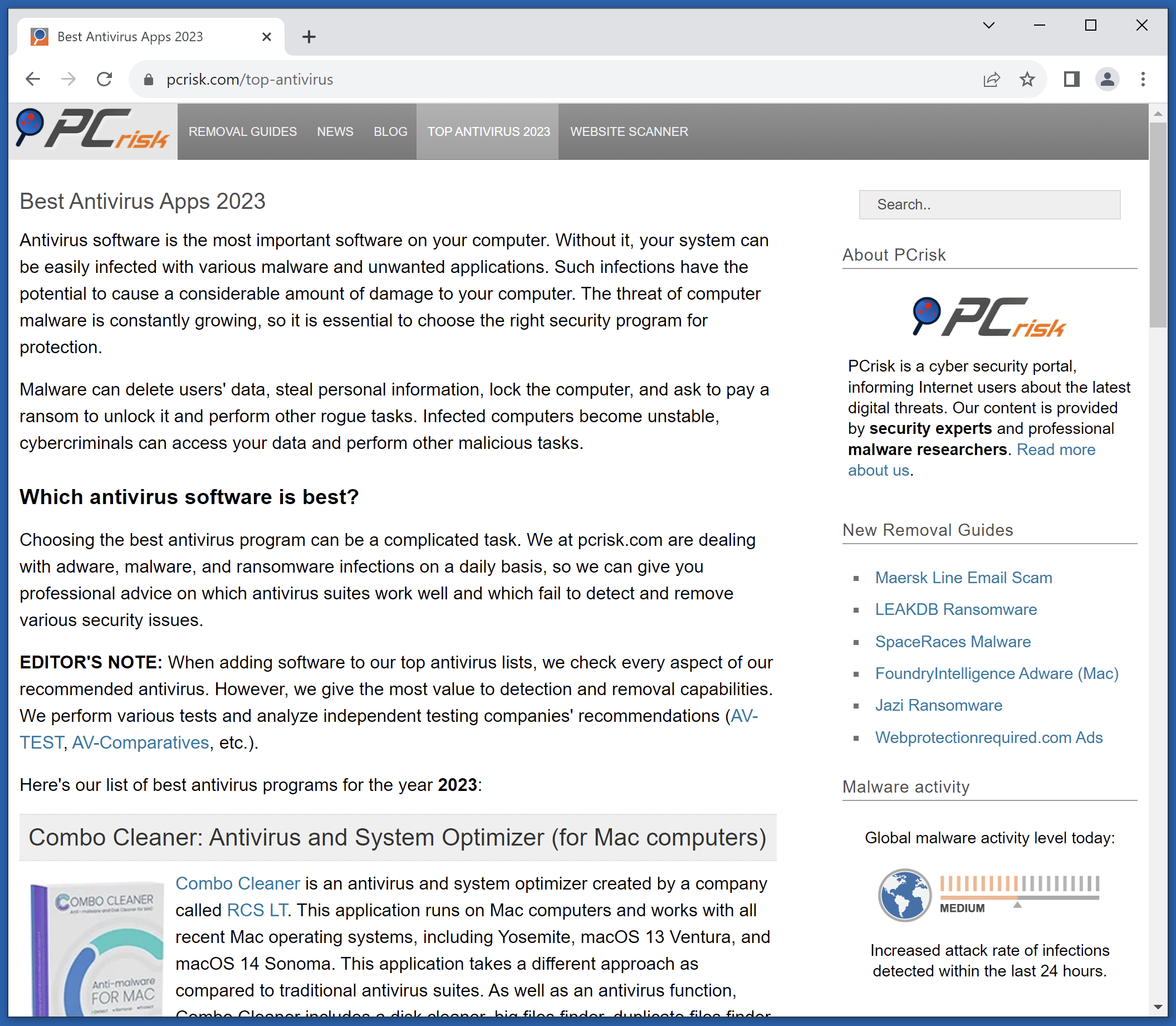Open the browser side panel
This screenshot has width=1176, height=1026.
point(1071,79)
